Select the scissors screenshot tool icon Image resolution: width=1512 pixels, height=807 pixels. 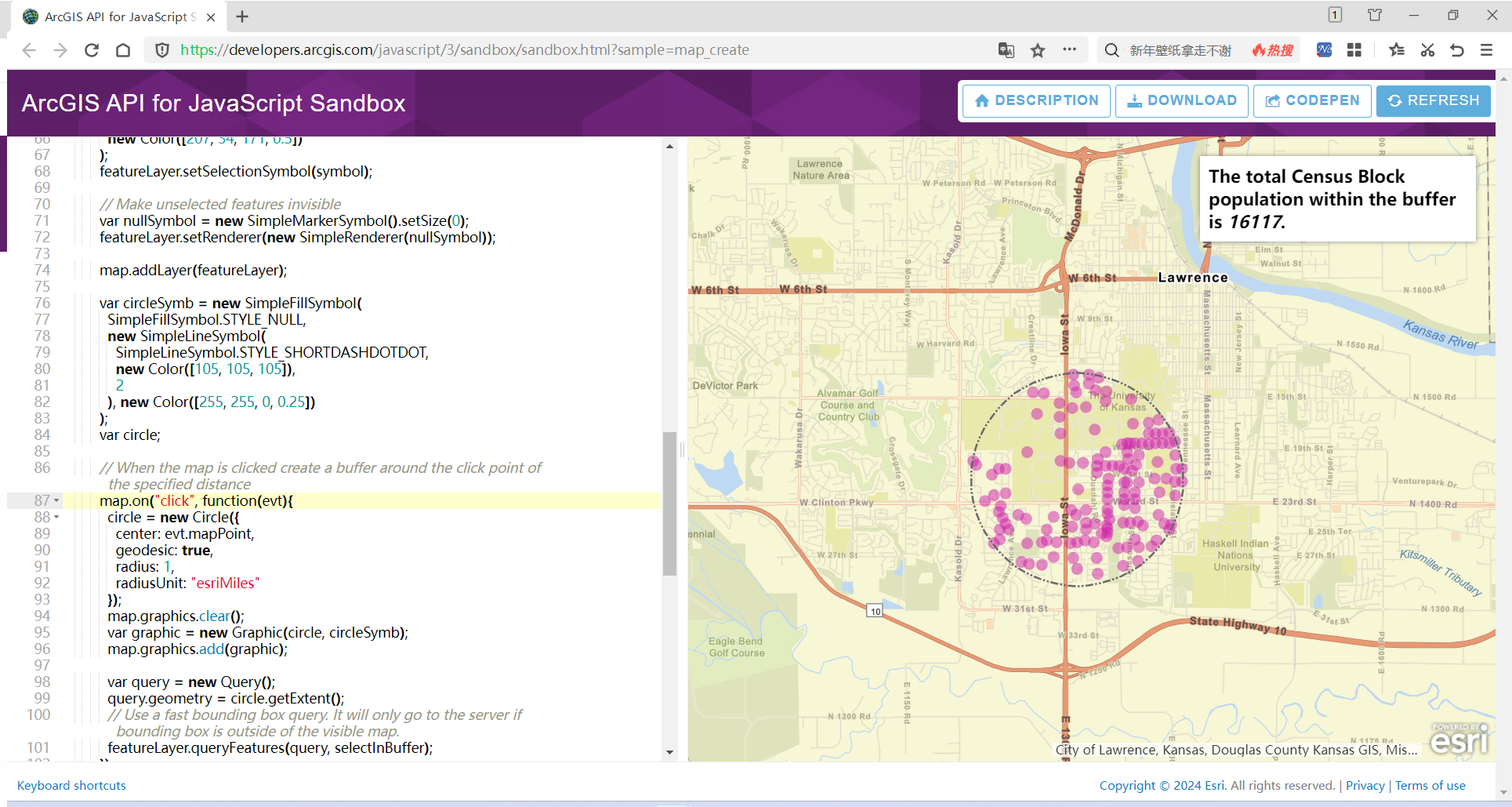point(1427,49)
